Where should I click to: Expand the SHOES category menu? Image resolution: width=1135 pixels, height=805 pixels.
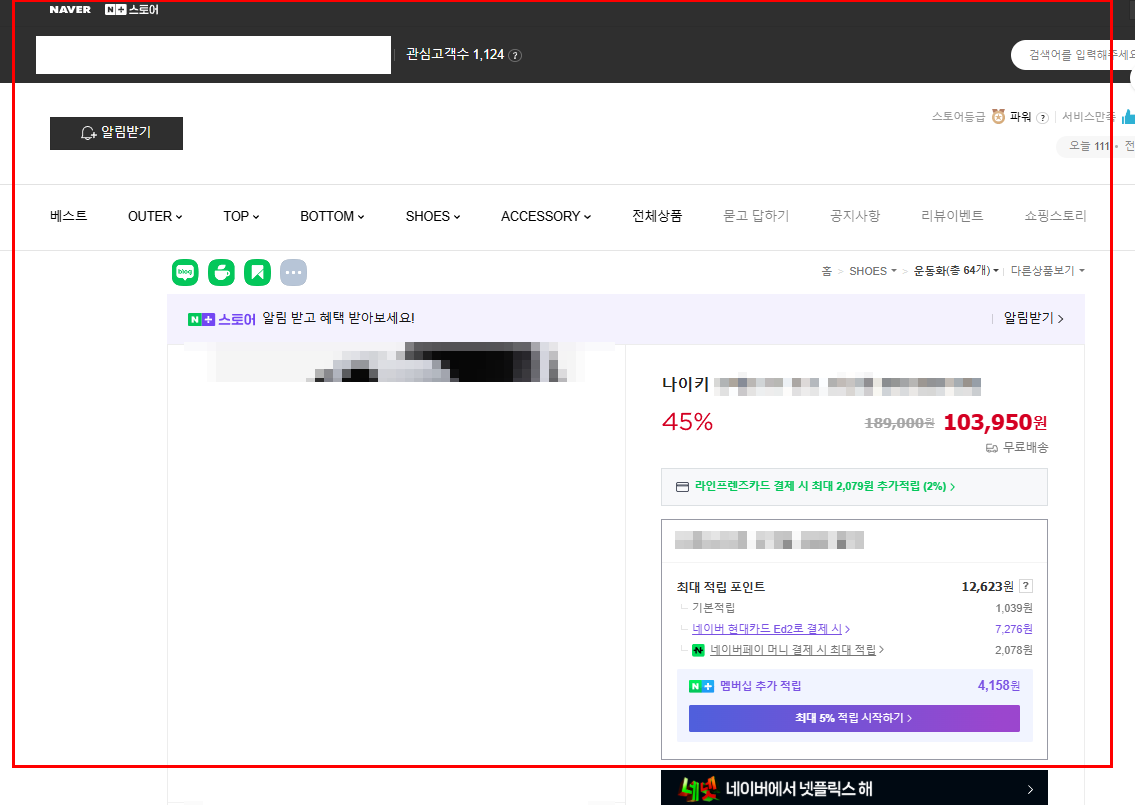click(433, 216)
